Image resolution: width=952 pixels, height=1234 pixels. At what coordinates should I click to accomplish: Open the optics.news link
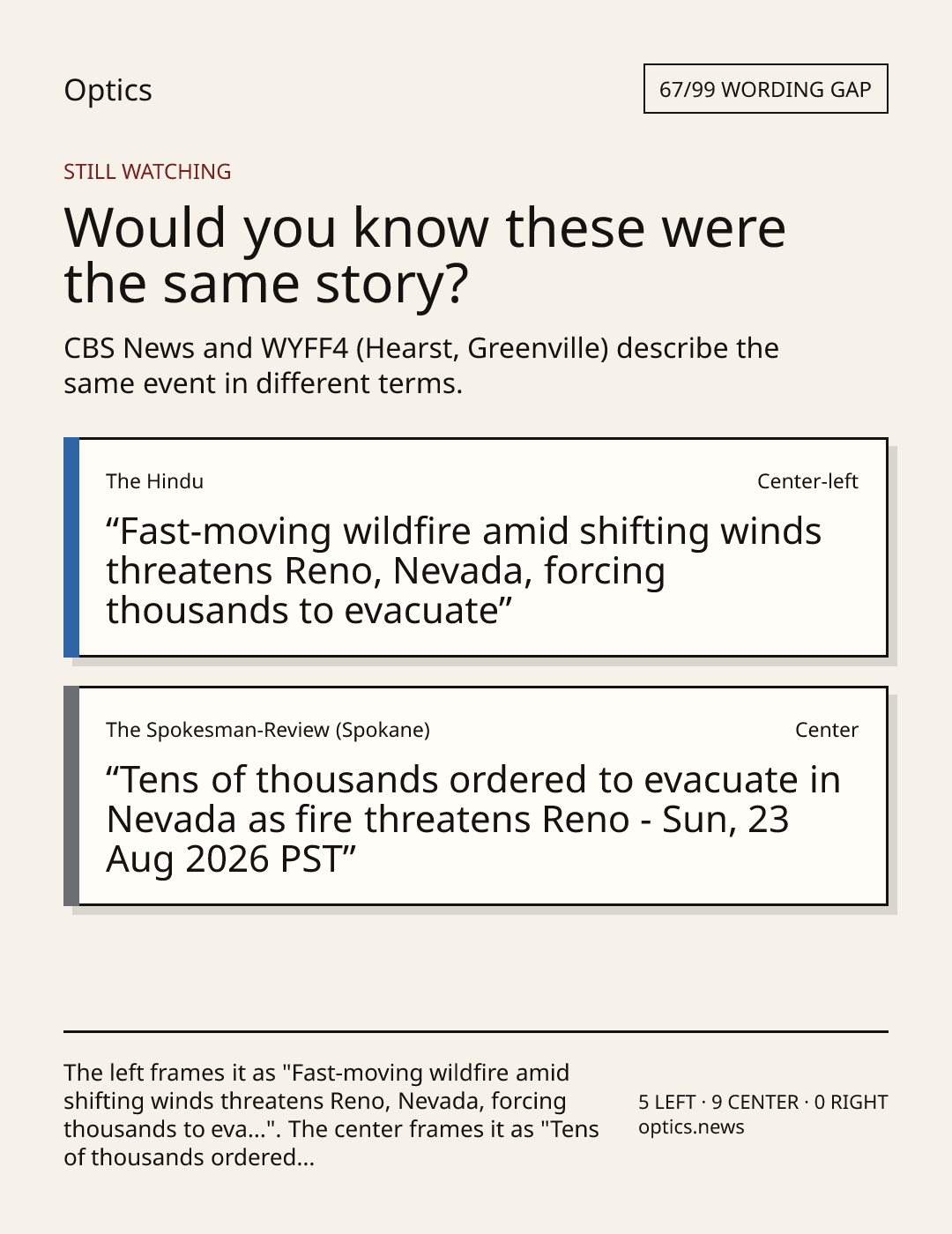[691, 1127]
